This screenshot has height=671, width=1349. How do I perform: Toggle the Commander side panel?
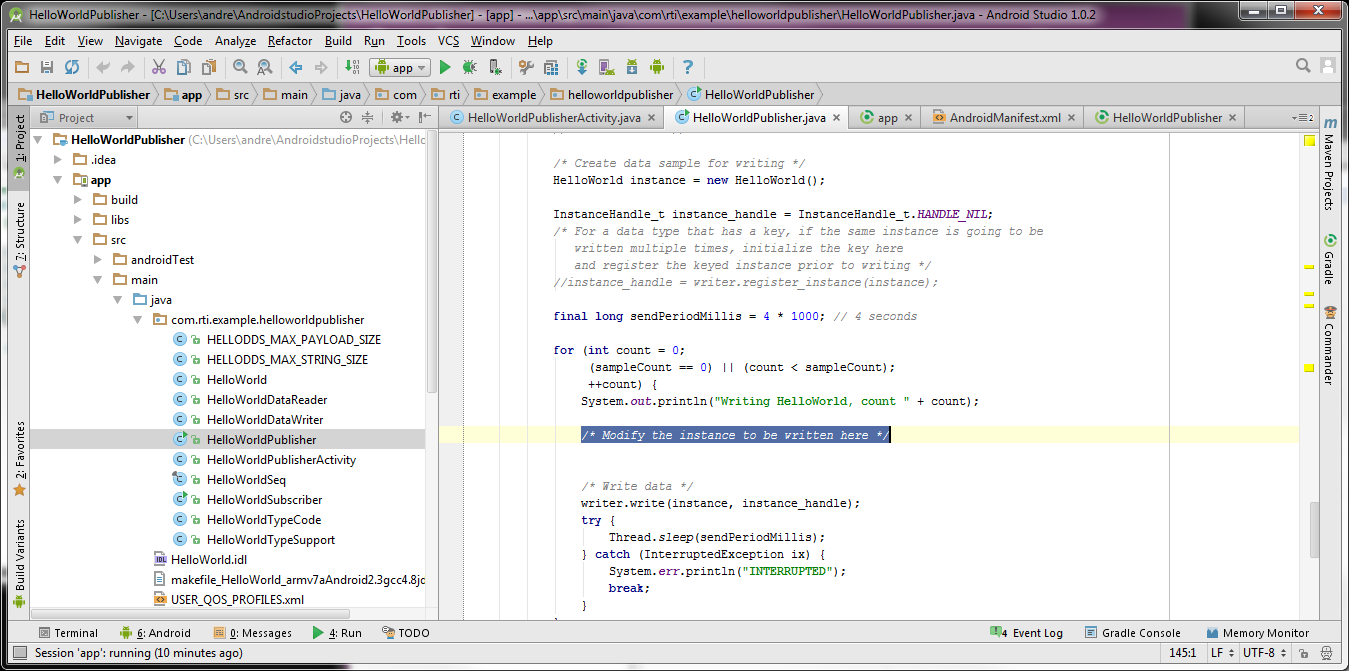pos(1329,346)
